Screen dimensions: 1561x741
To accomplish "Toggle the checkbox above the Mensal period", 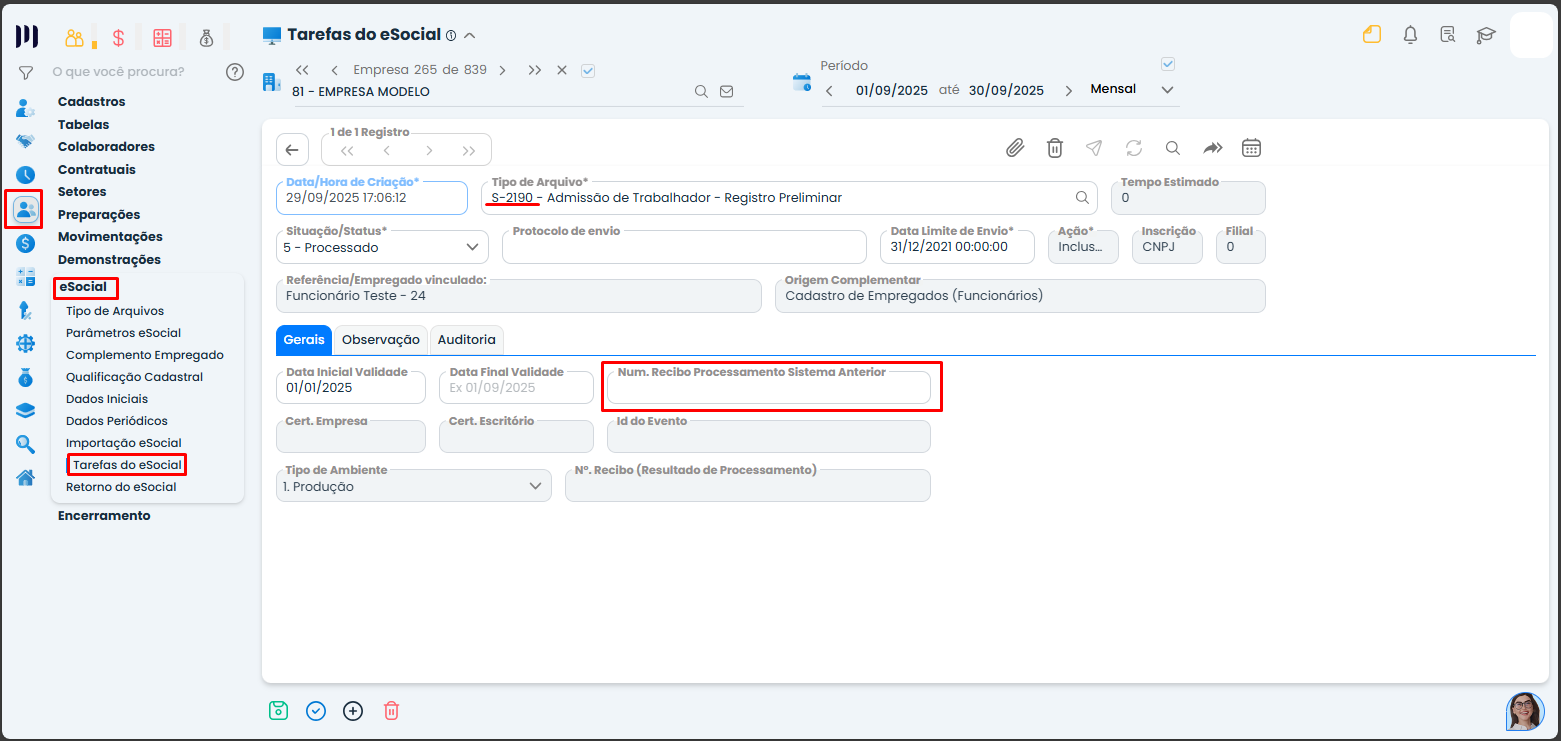I will click(1167, 64).
